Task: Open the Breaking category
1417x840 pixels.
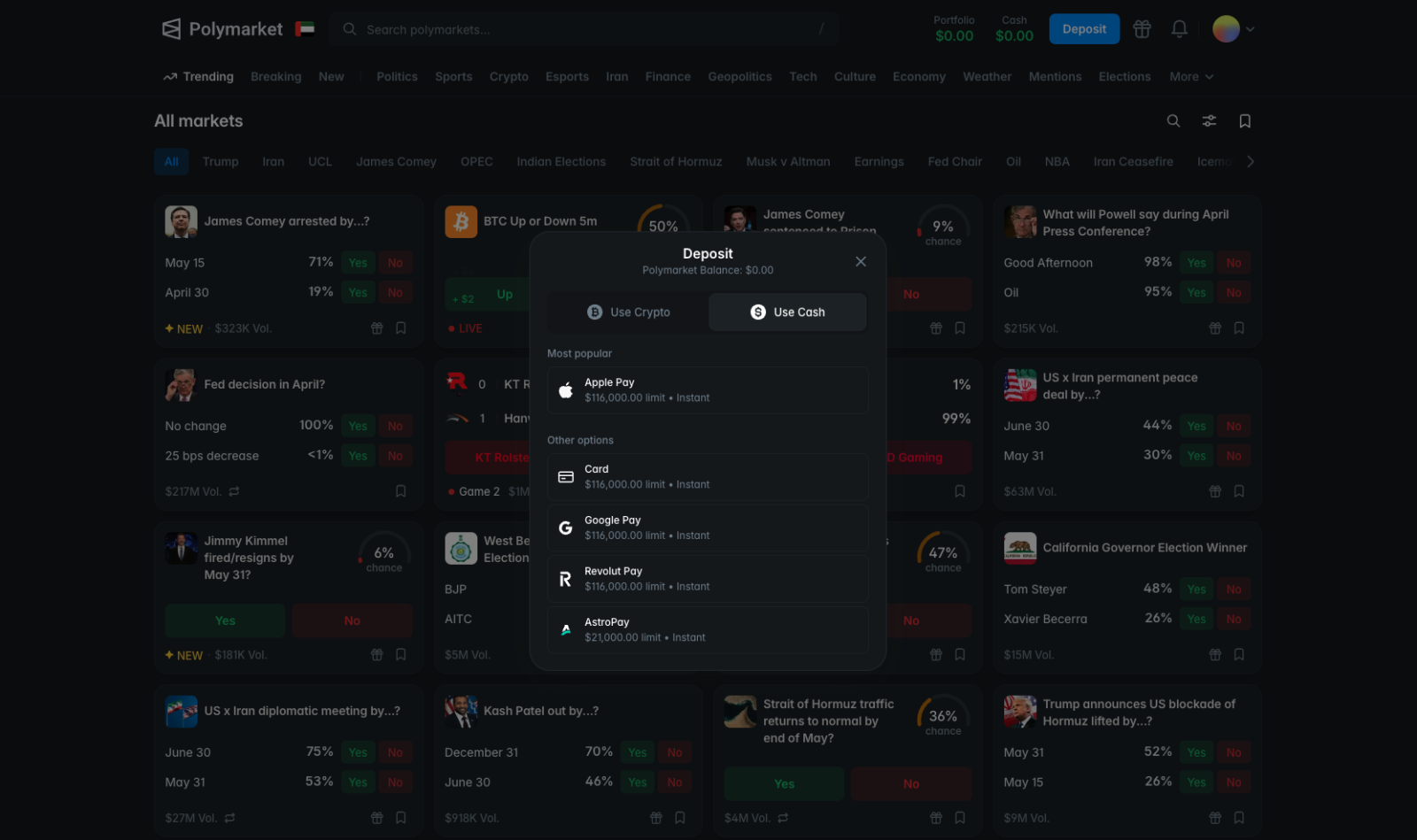Action: pos(276,77)
